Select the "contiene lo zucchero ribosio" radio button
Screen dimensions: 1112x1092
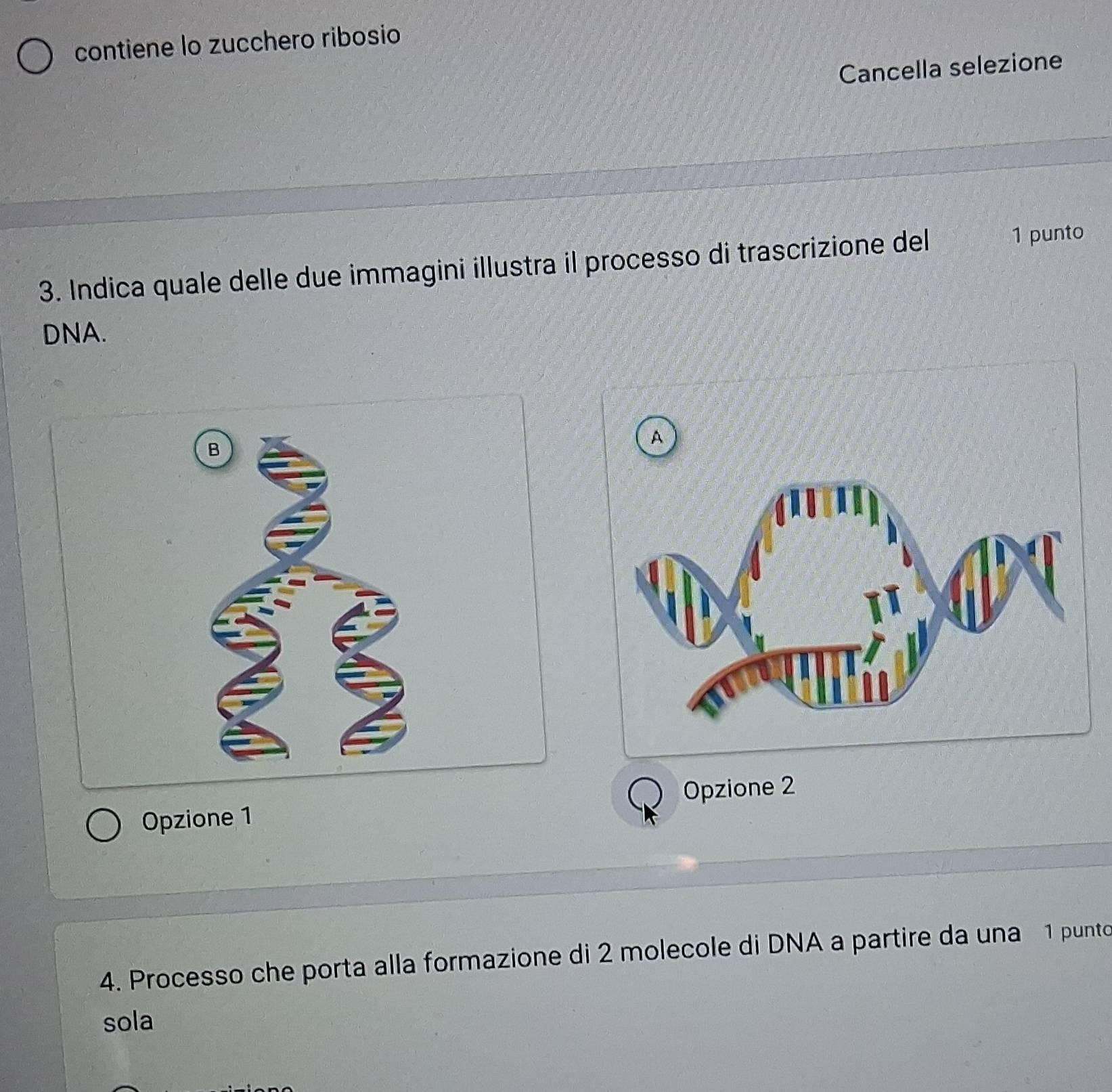[35, 56]
